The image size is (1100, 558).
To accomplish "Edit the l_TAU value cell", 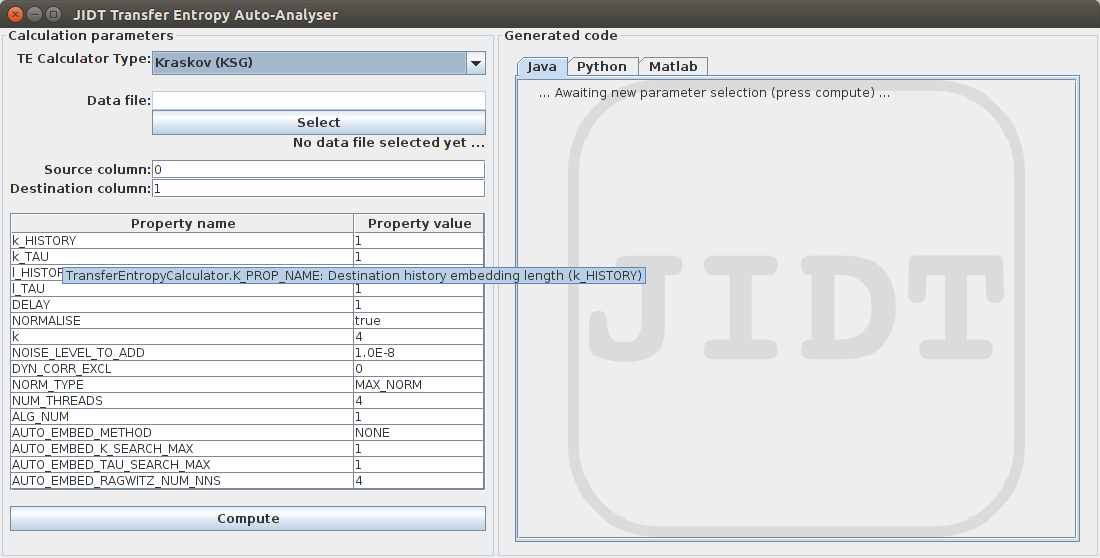I will pyautogui.click(x=419, y=289).
